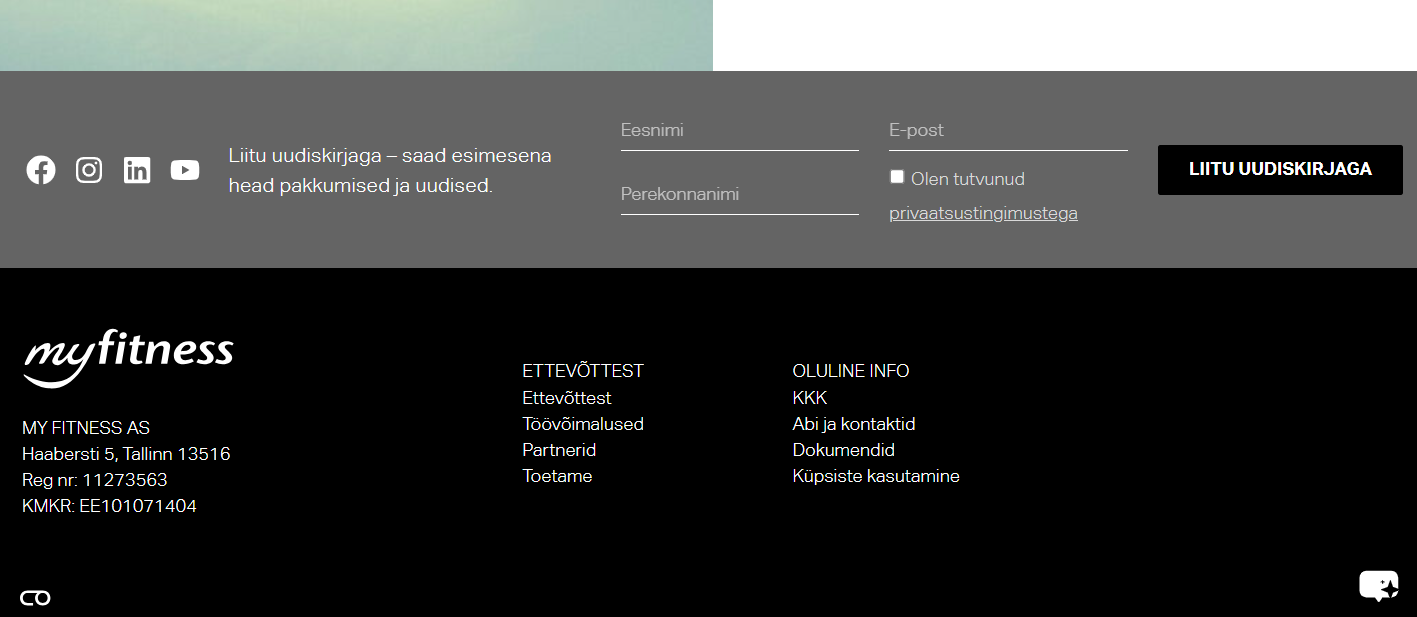Viewport: 1417px width, 617px height.
Task: Open the Partnerid link
Action: pyautogui.click(x=559, y=450)
